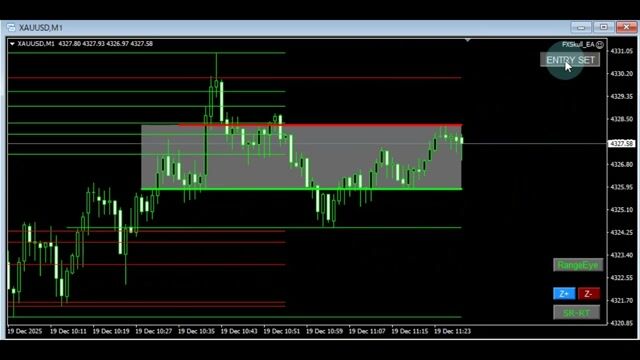Click the 4323.40 price scale label

coord(621,255)
